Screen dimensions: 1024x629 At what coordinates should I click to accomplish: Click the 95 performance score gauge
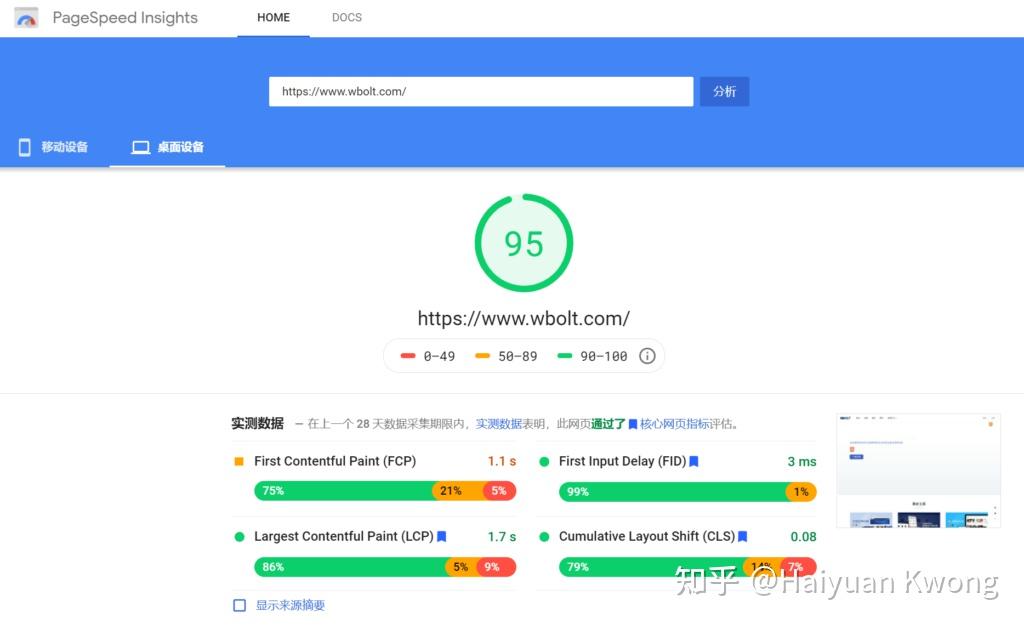524,243
